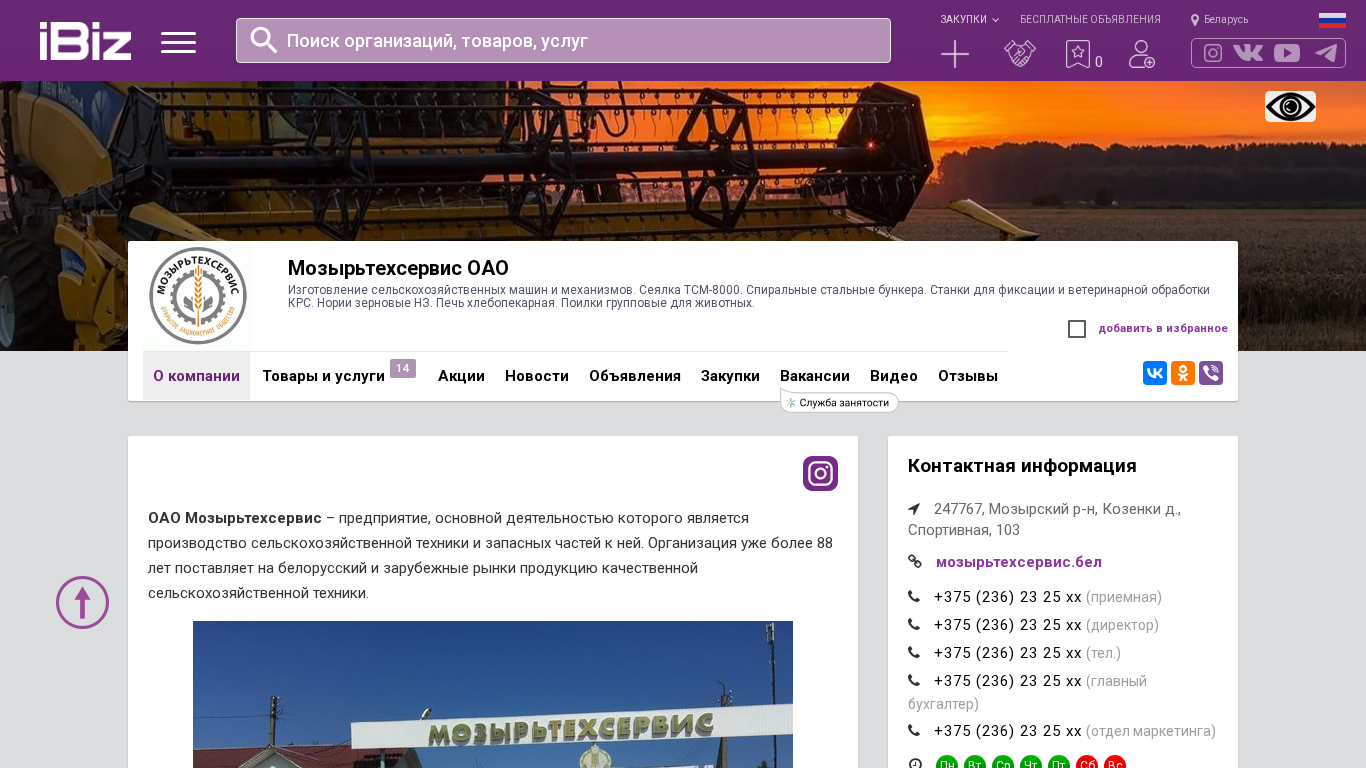1366x768 pixels.
Task: Share company page on Odnoklassniki
Action: pyautogui.click(x=1183, y=373)
